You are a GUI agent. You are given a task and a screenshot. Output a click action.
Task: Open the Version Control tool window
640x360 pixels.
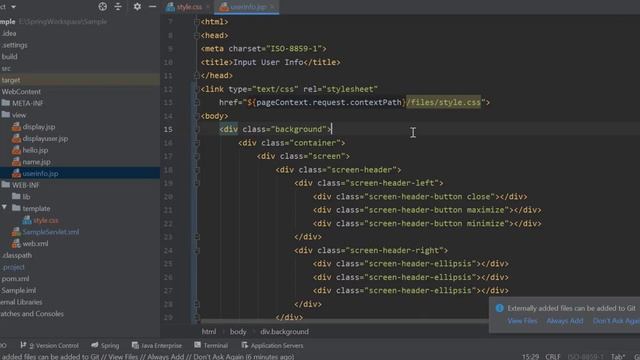pos(49,346)
